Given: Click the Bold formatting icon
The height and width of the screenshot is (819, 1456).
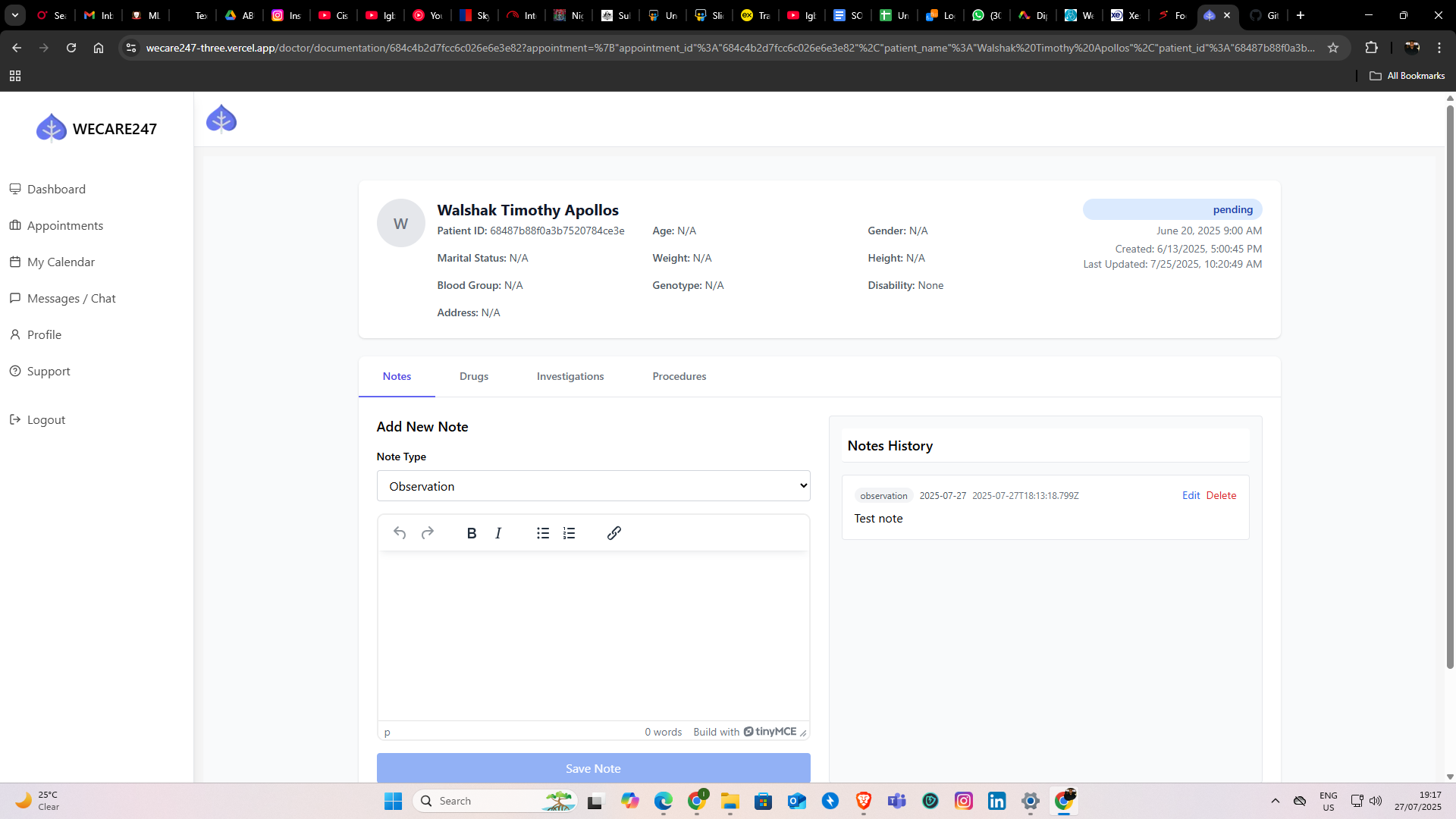Looking at the screenshot, I should 472,533.
